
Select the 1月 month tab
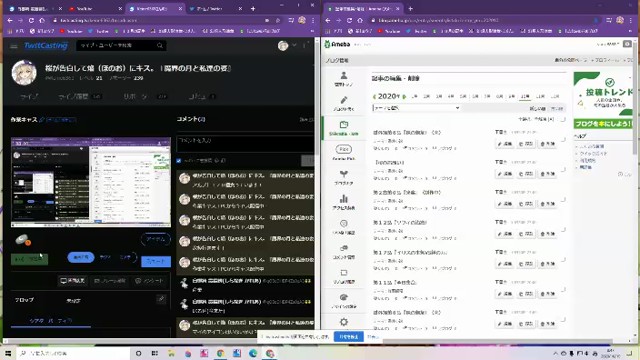pos(415,97)
